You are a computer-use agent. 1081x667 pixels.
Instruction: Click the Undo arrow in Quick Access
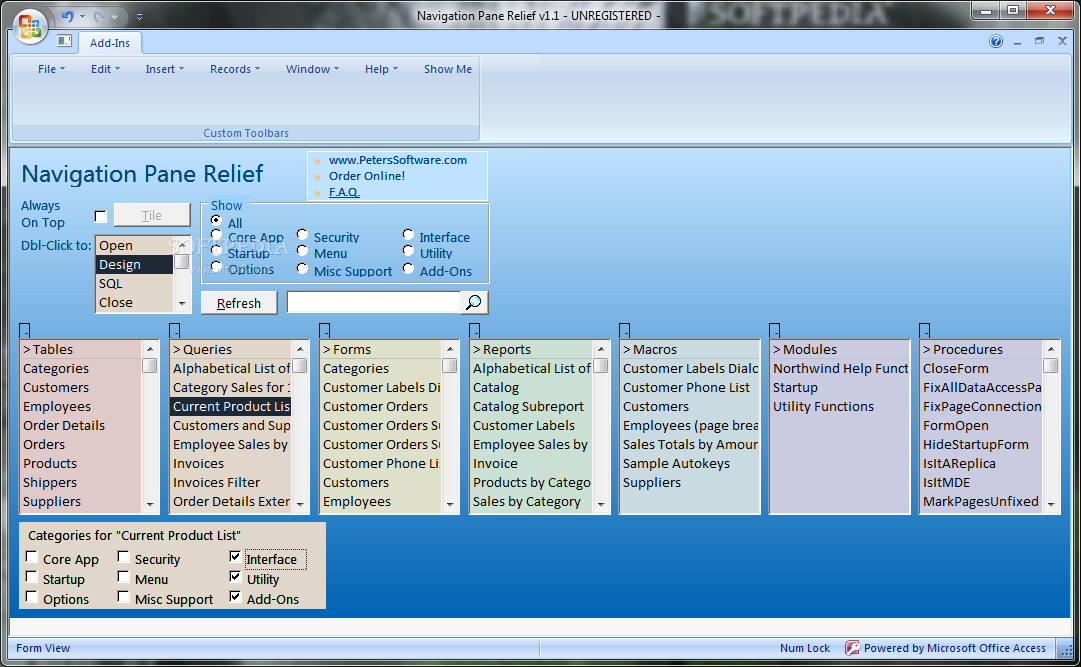click(68, 16)
